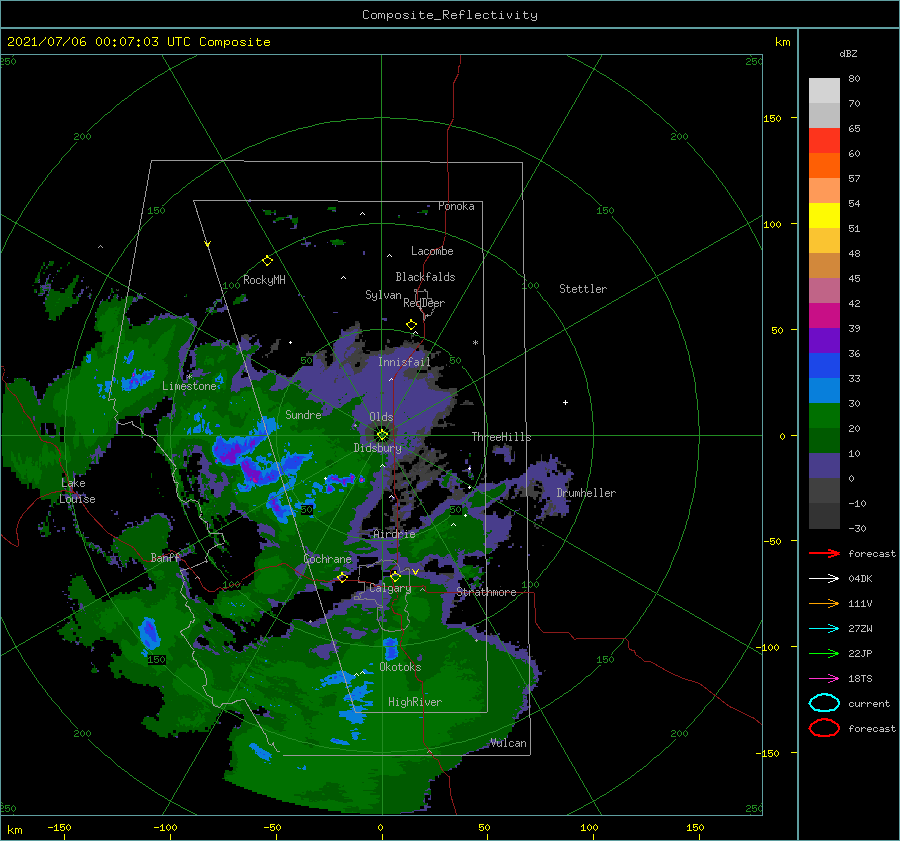Viewport: 900px width, 841px height.
Task: Click the yellow diamond marker below RedDeer
Action: [411, 325]
